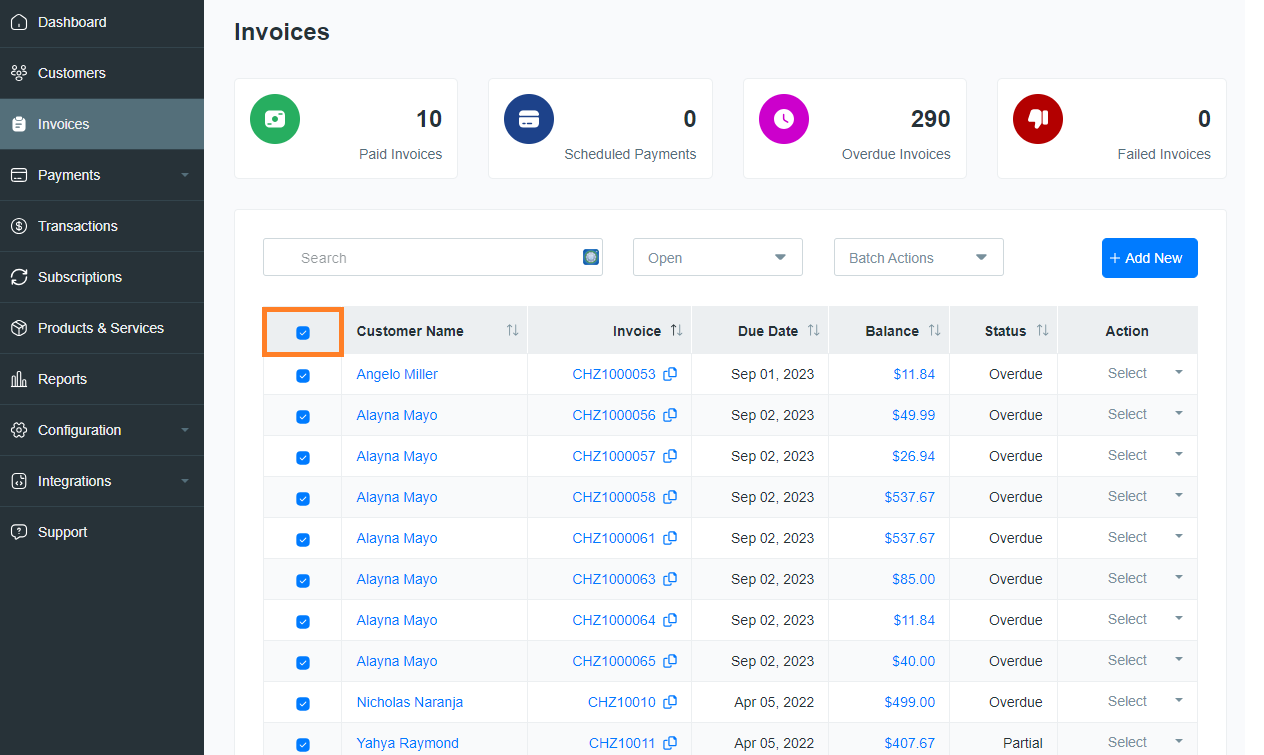Open Transactions page from sidebar
The width and height of the screenshot is (1264, 755).
coord(102,226)
